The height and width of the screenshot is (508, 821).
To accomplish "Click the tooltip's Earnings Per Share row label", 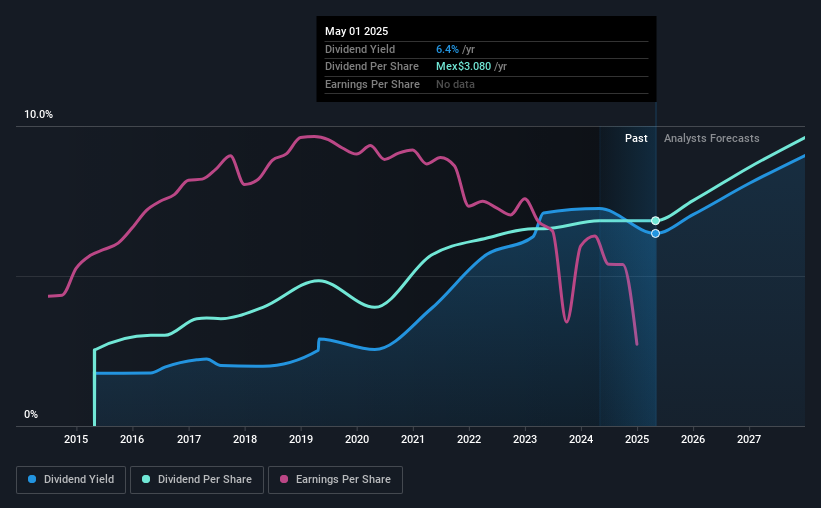I will click(372, 84).
